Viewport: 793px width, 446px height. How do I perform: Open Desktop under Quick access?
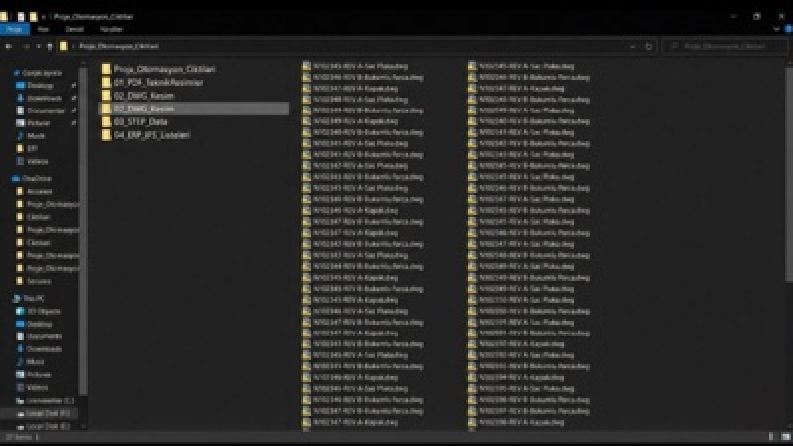point(35,85)
